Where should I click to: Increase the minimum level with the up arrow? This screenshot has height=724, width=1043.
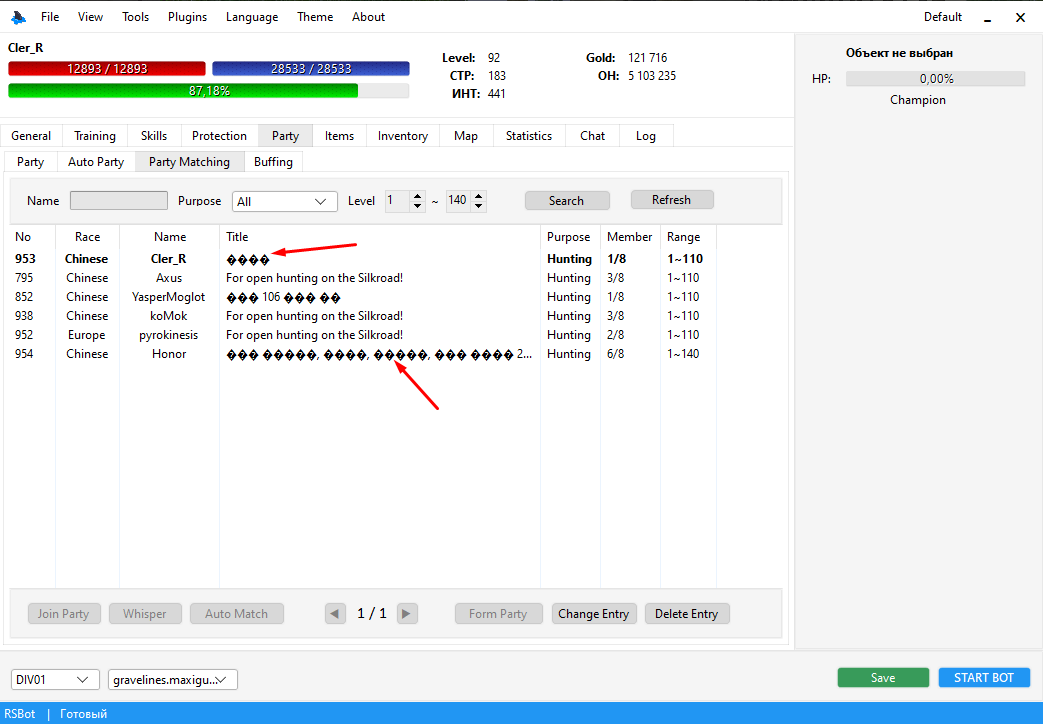click(415, 196)
